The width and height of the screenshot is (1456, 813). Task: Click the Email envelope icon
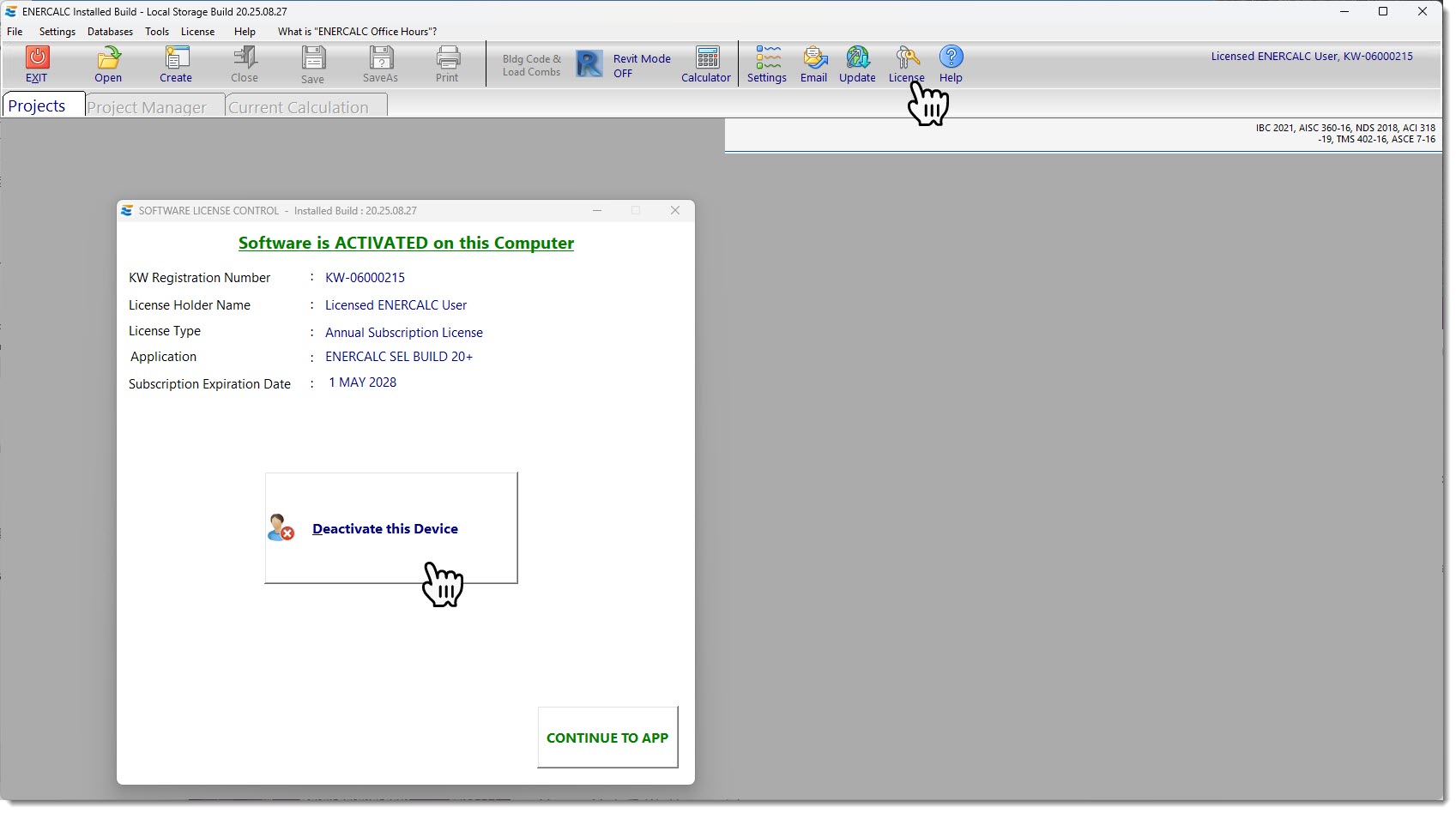[814, 57]
